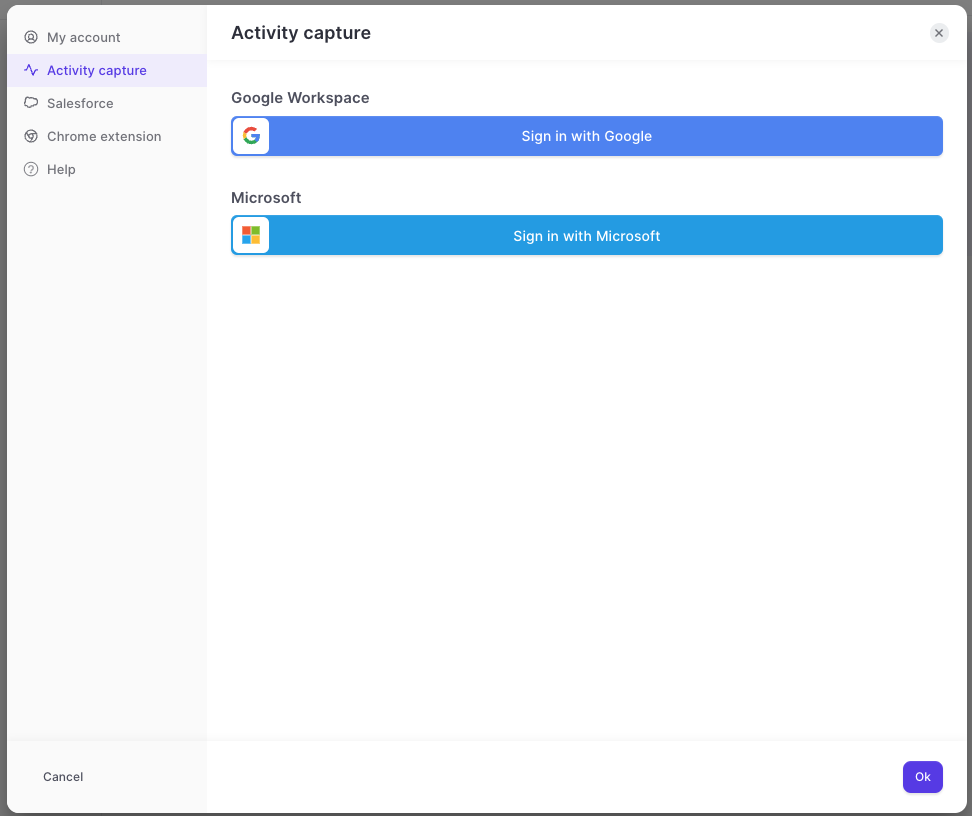Close the Activity capture dialog
Screen dimensions: 972x816
(x=939, y=33)
